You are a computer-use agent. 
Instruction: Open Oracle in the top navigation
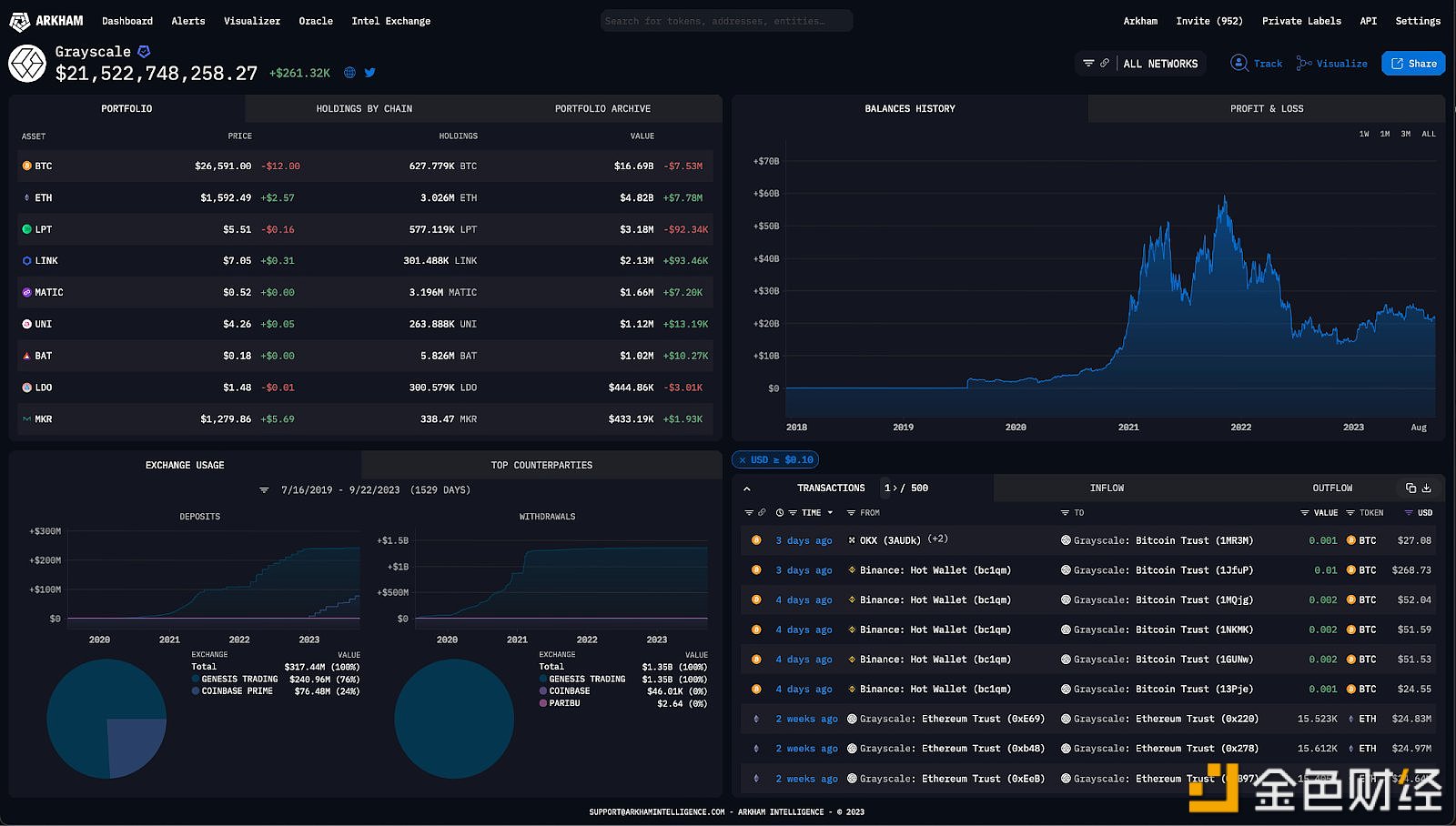pos(316,21)
